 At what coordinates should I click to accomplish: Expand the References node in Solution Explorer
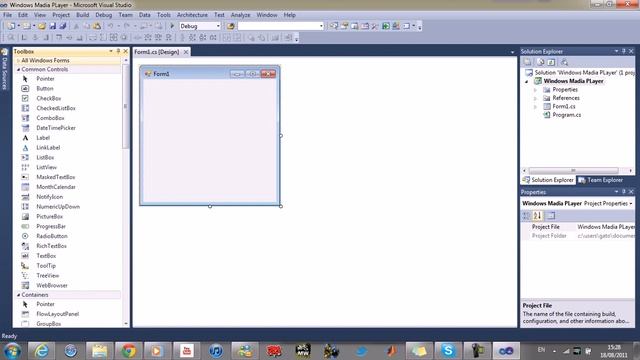(x=535, y=98)
